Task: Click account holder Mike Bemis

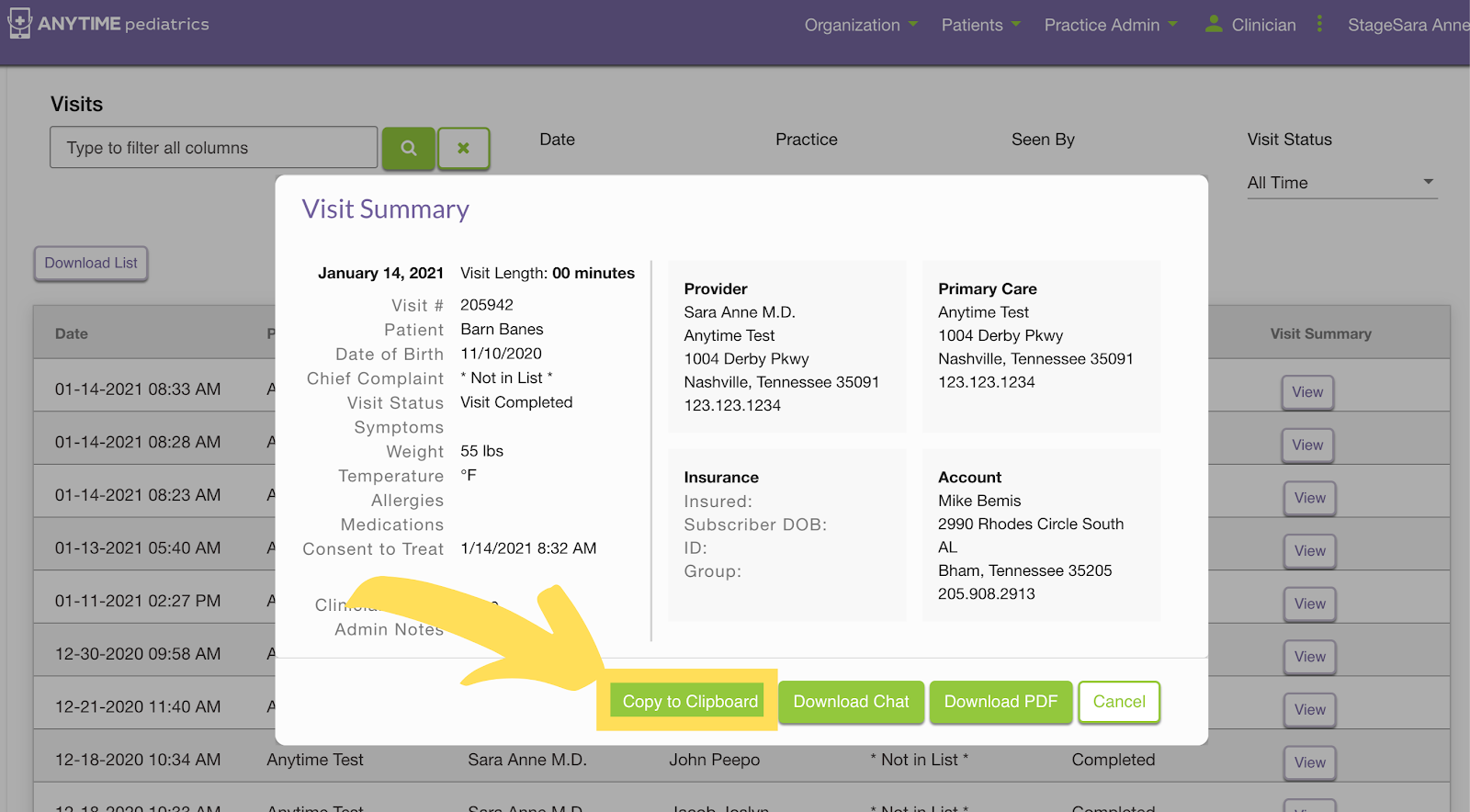Action: coord(979,501)
